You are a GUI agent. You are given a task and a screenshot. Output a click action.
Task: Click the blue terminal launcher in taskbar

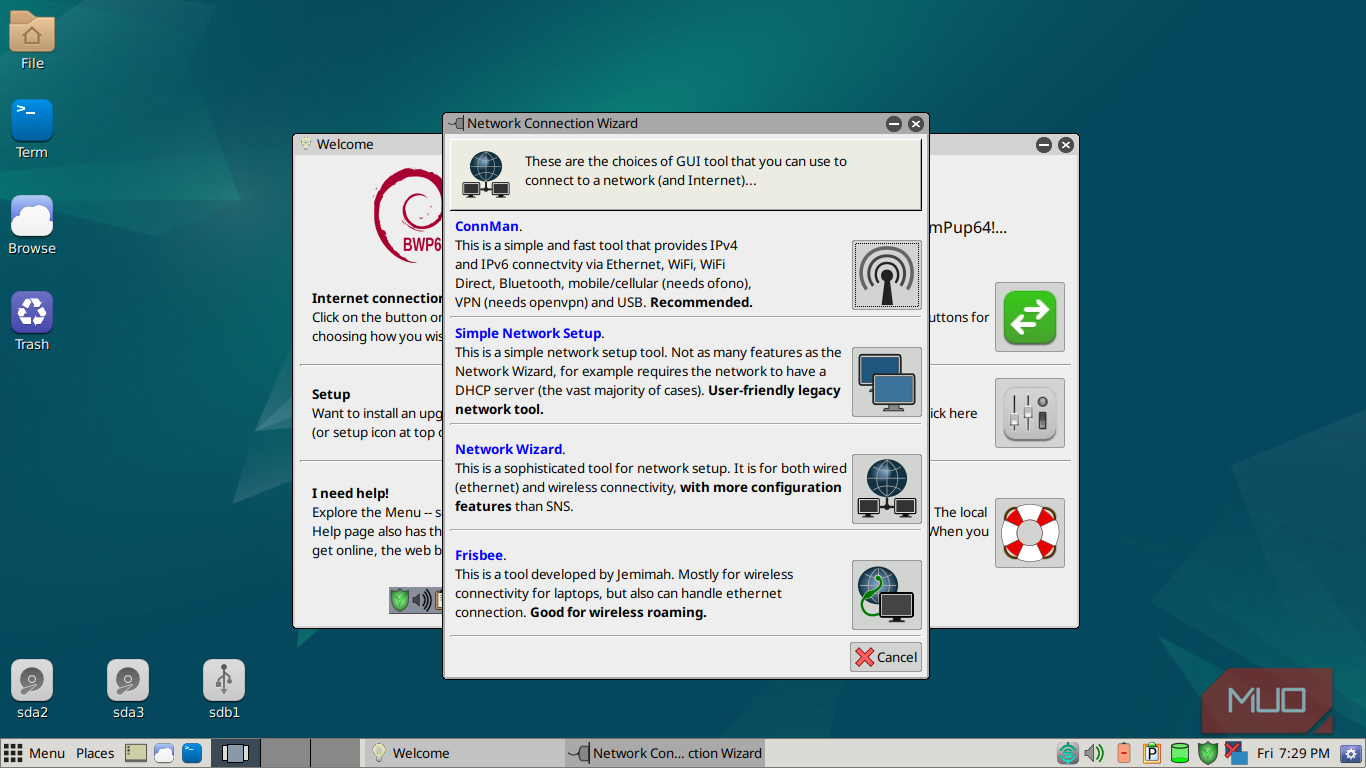tap(192, 753)
